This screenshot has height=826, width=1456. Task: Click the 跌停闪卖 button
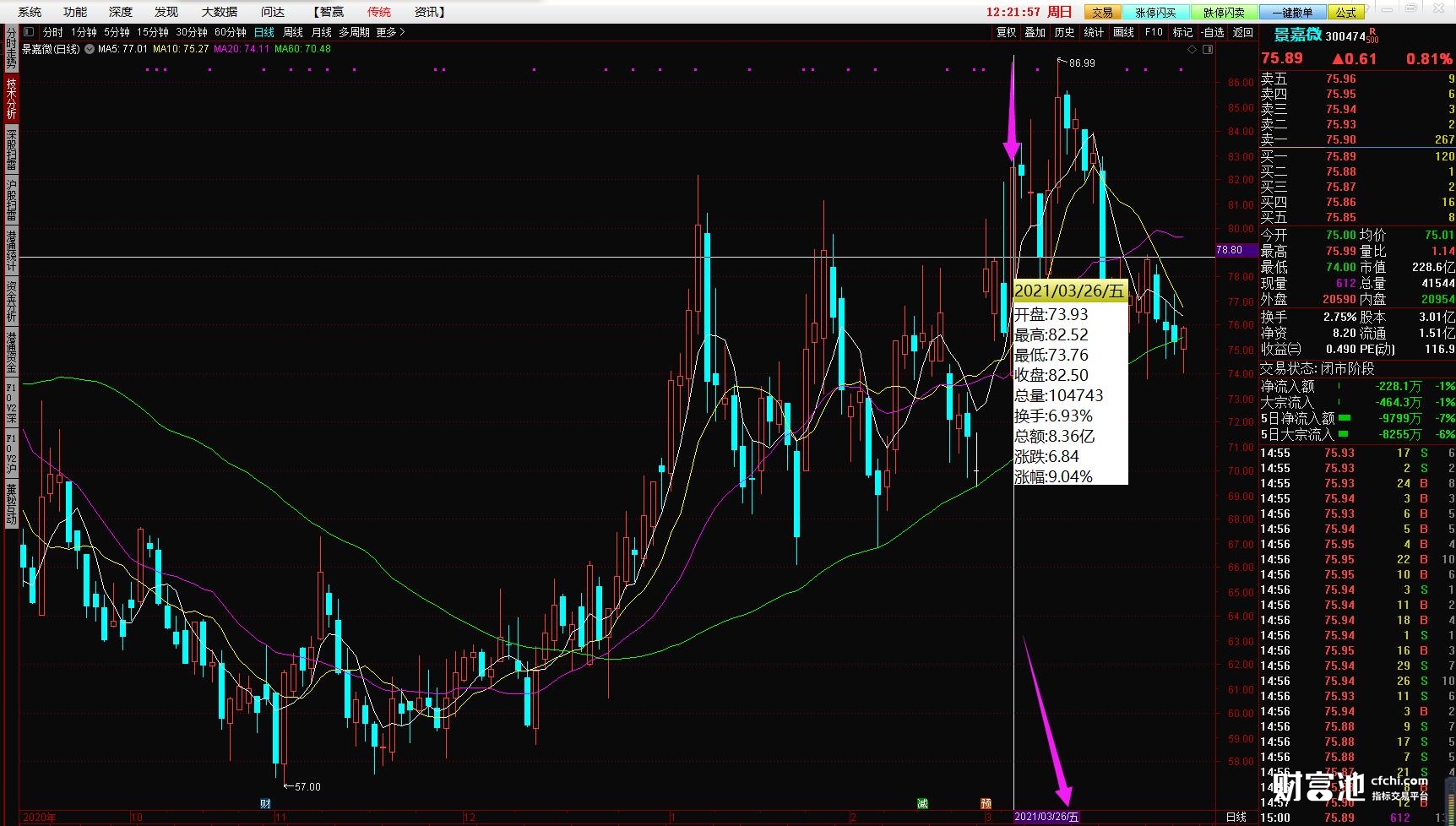point(1224,12)
